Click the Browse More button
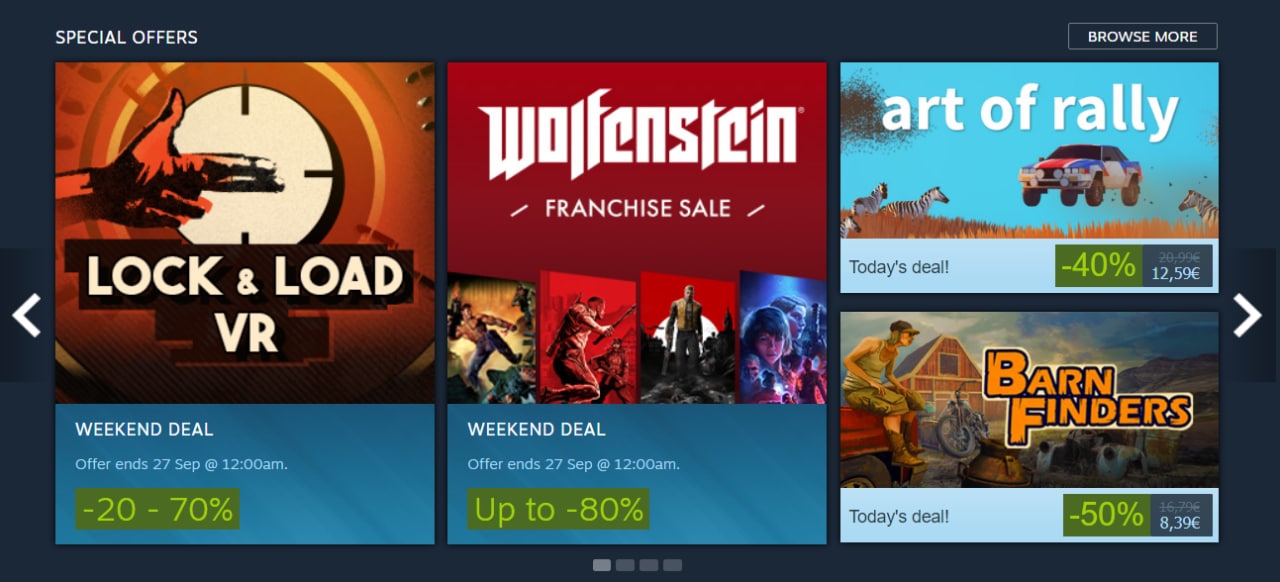 pos(1143,36)
